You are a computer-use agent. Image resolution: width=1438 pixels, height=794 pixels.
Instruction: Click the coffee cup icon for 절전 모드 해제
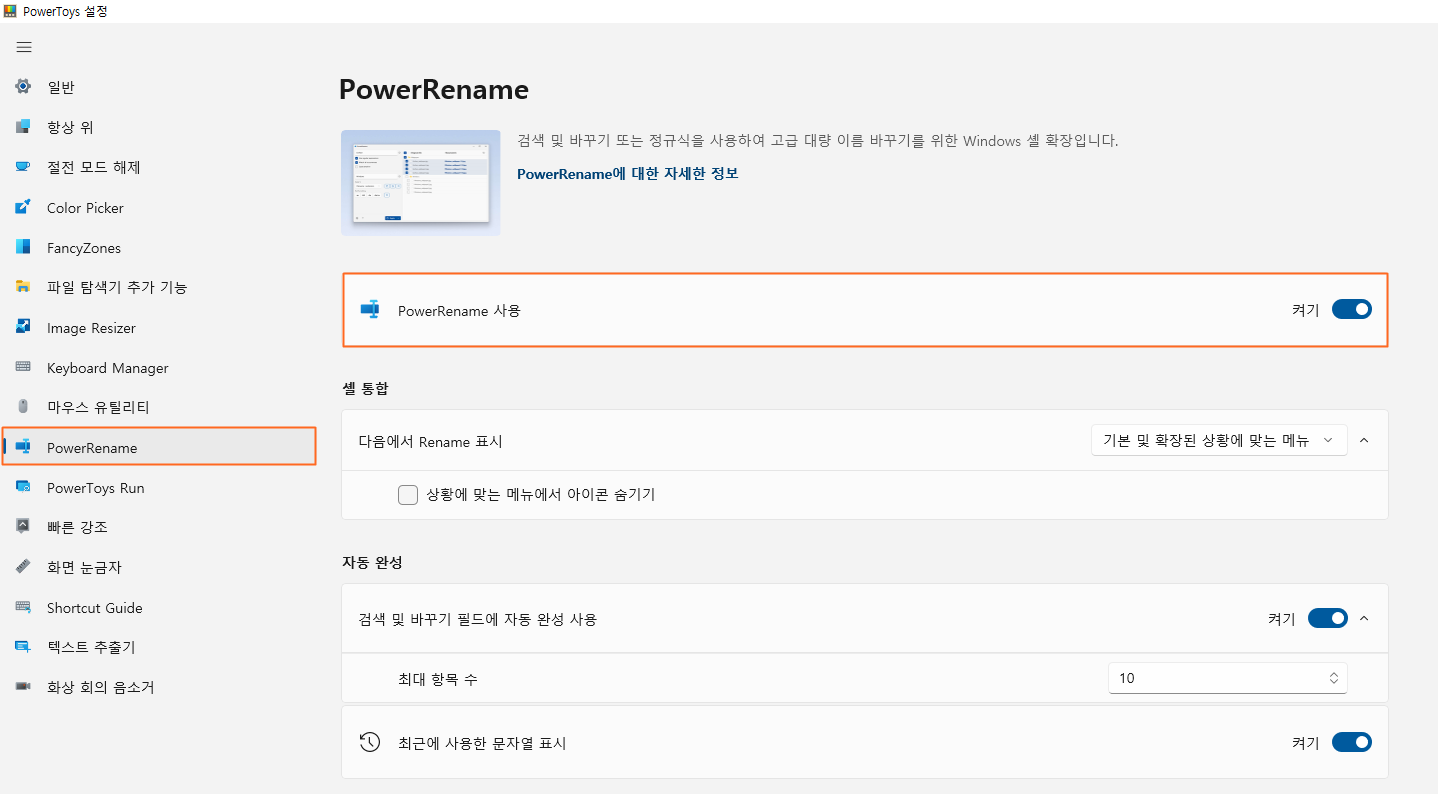point(23,167)
